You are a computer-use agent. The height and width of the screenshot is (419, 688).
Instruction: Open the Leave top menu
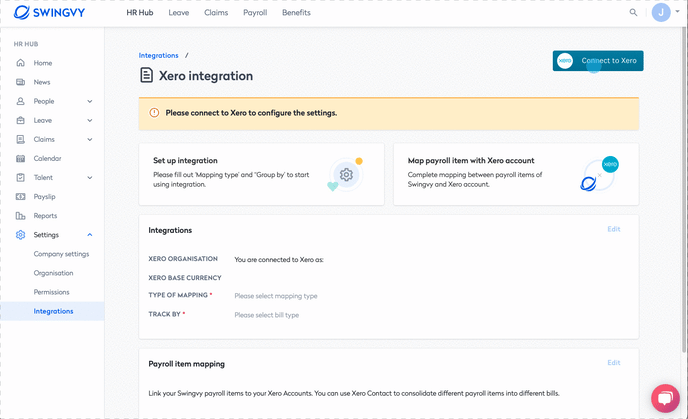click(179, 13)
